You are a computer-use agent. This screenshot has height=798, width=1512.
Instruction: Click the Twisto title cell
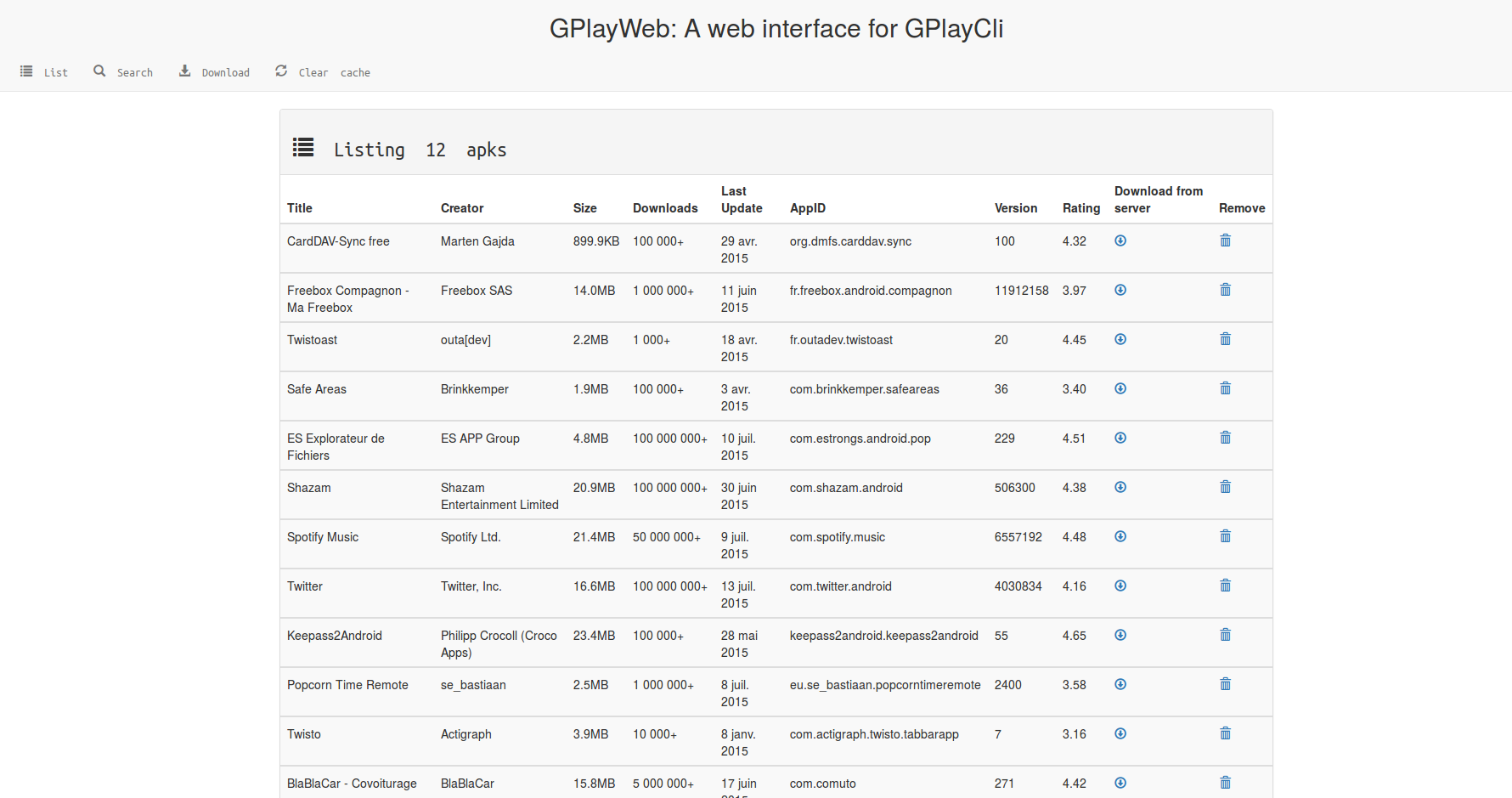tap(304, 734)
